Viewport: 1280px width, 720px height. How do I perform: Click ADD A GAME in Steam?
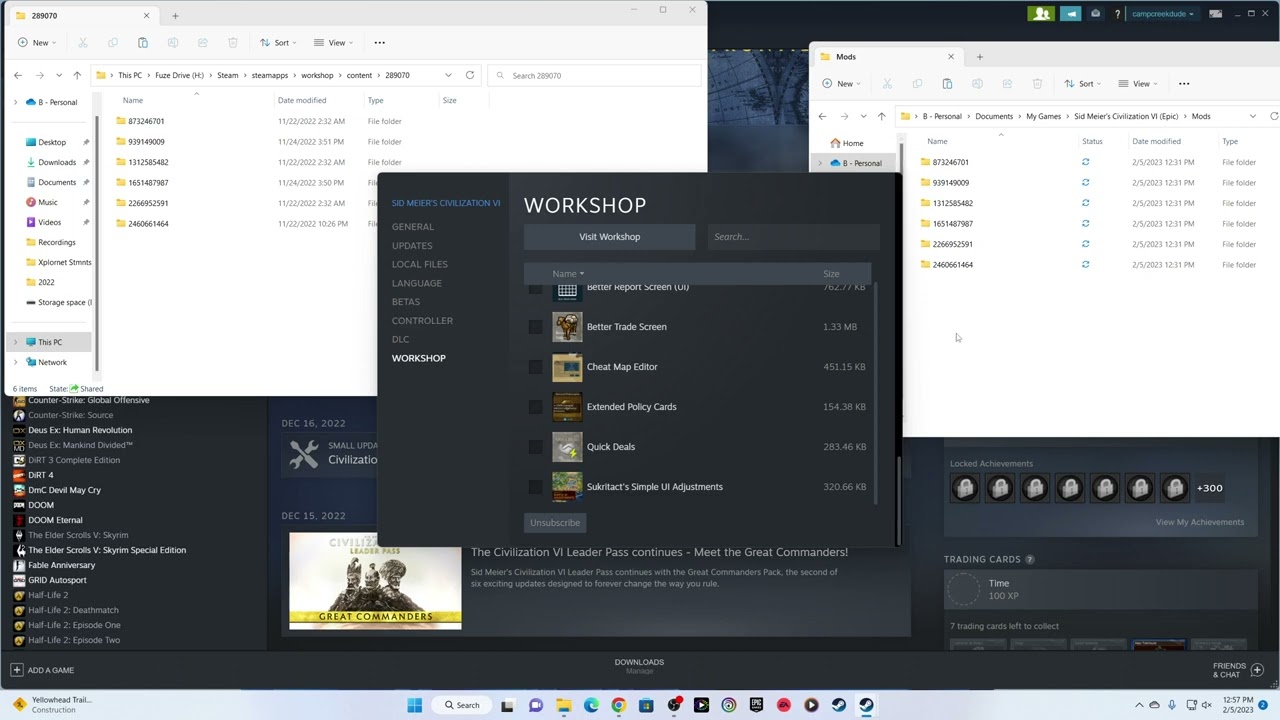click(43, 670)
